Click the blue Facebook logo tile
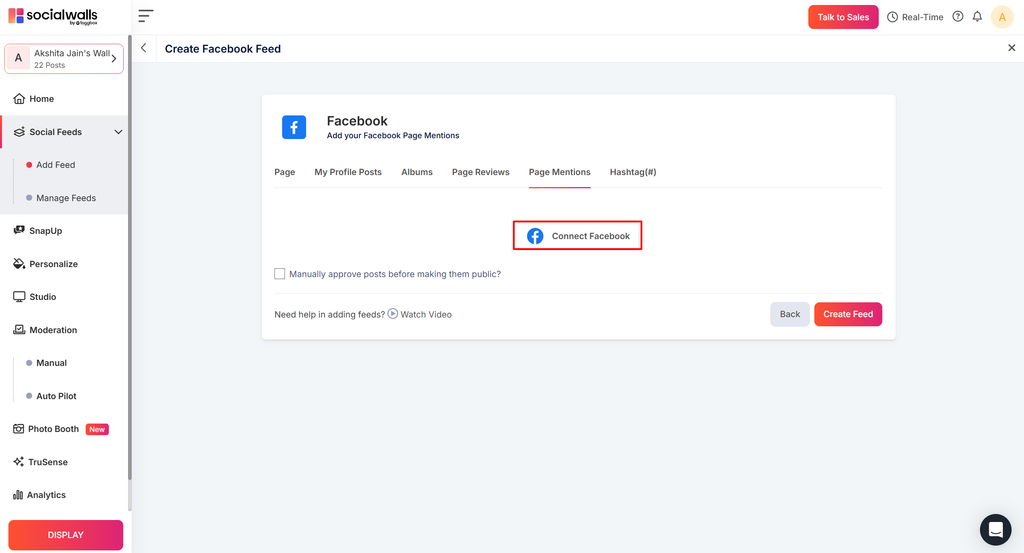The image size is (1024, 553). (x=294, y=127)
